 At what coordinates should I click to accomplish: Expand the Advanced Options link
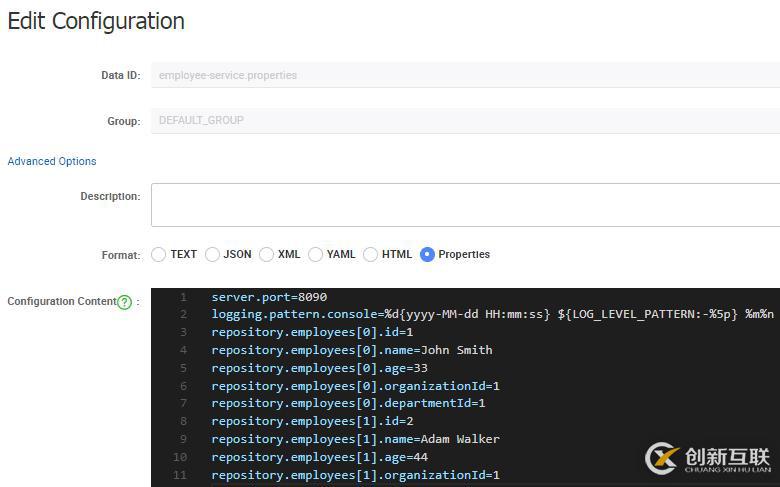pos(52,161)
